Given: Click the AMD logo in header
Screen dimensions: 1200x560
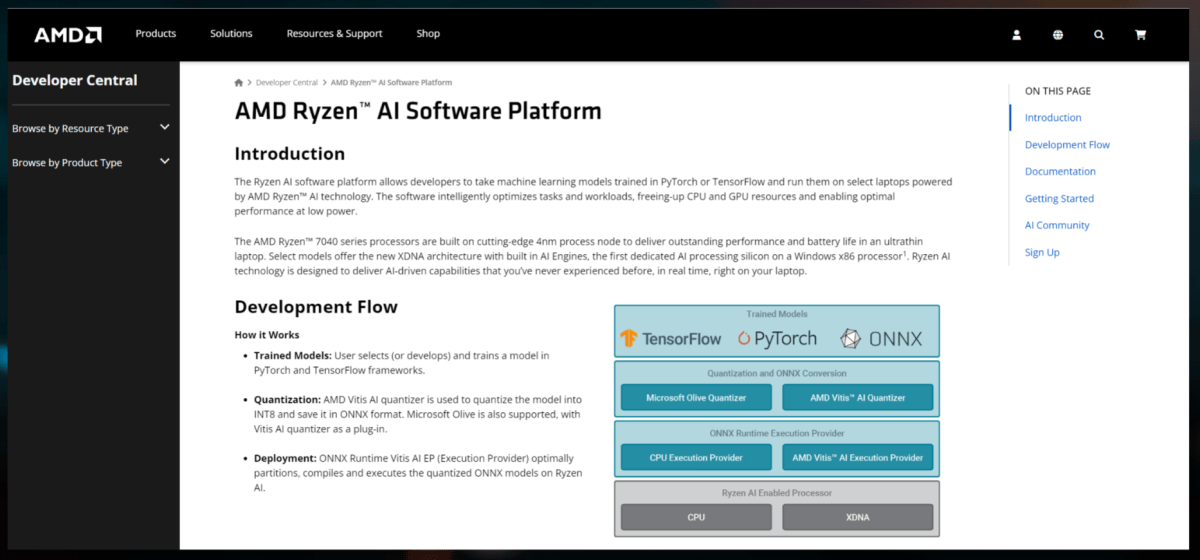Looking at the screenshot, I should pos(68,34).
